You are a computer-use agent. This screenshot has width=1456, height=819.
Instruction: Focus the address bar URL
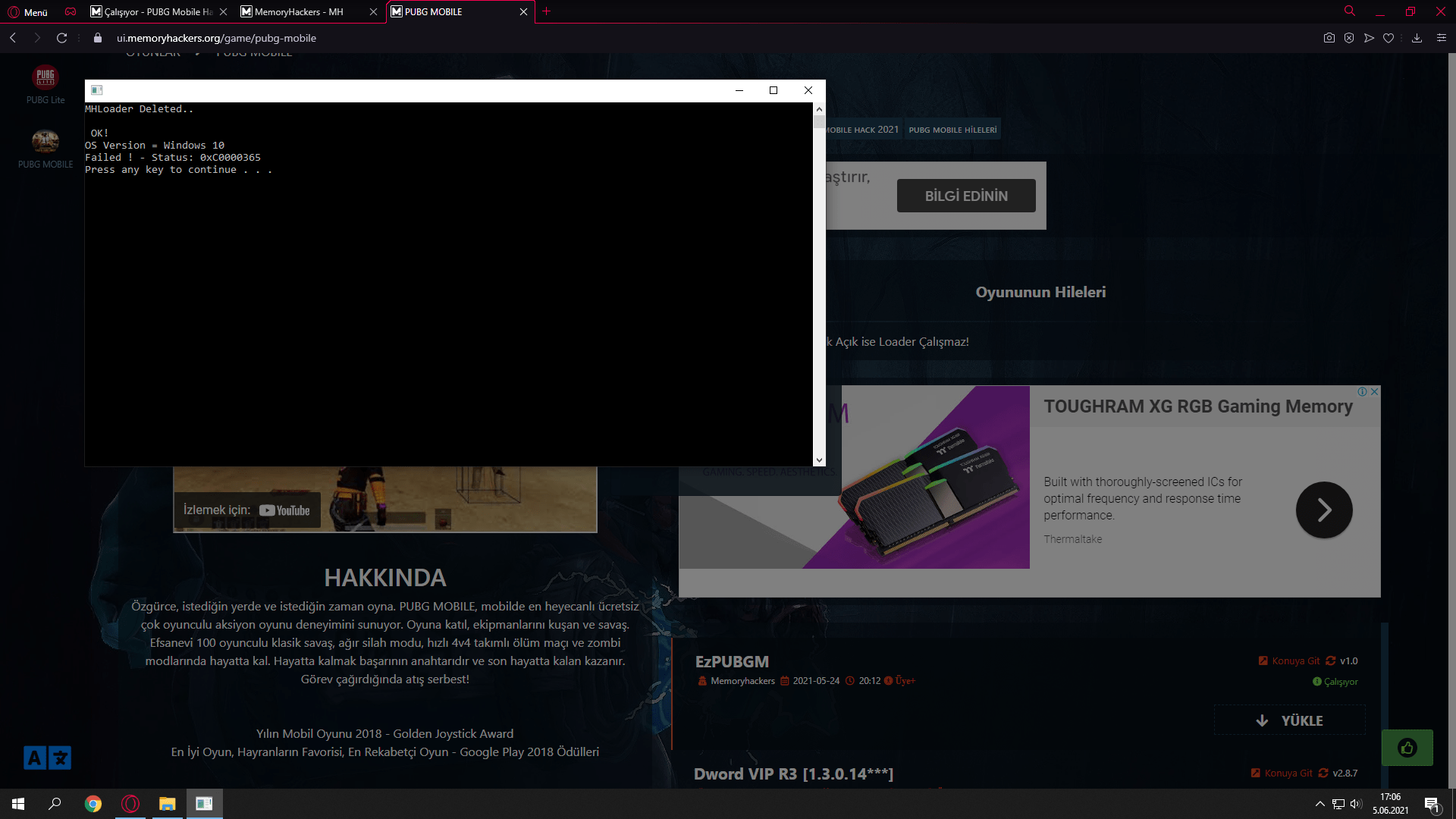[216, 38]
